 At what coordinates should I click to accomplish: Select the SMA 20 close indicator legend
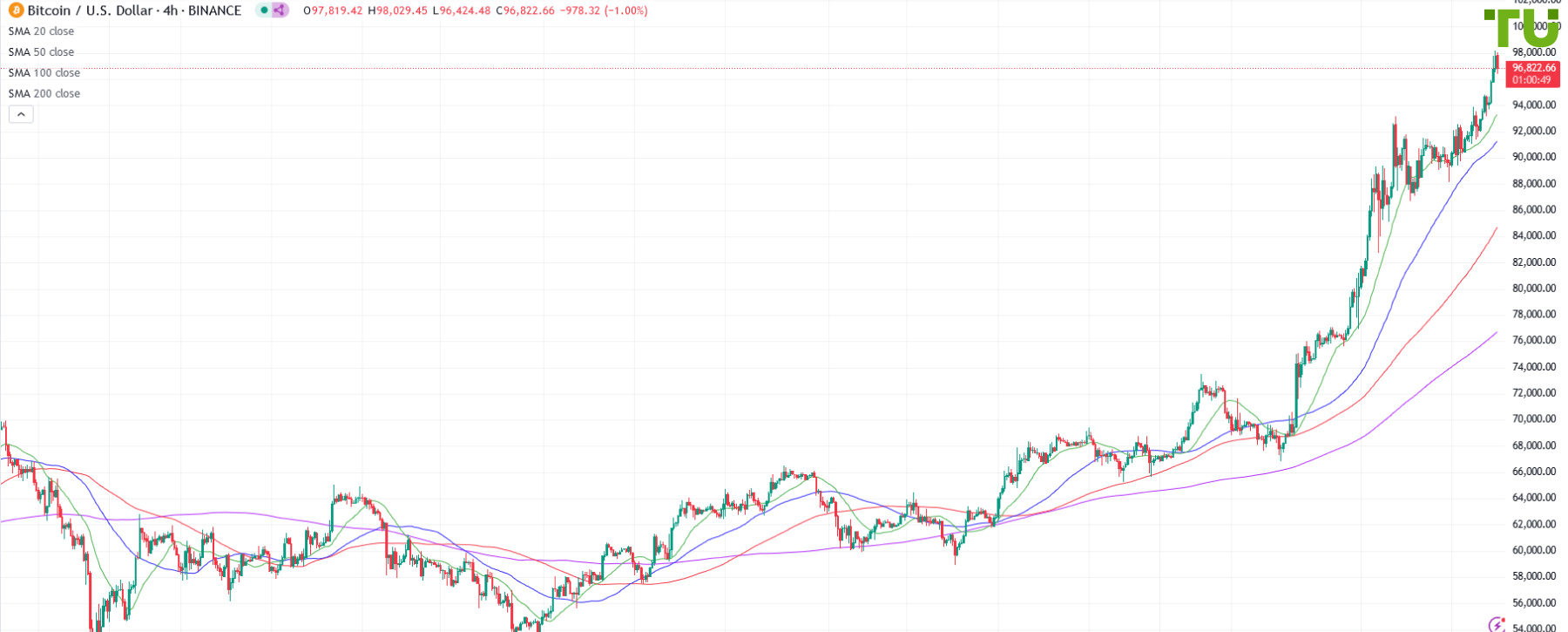[41, 31]
